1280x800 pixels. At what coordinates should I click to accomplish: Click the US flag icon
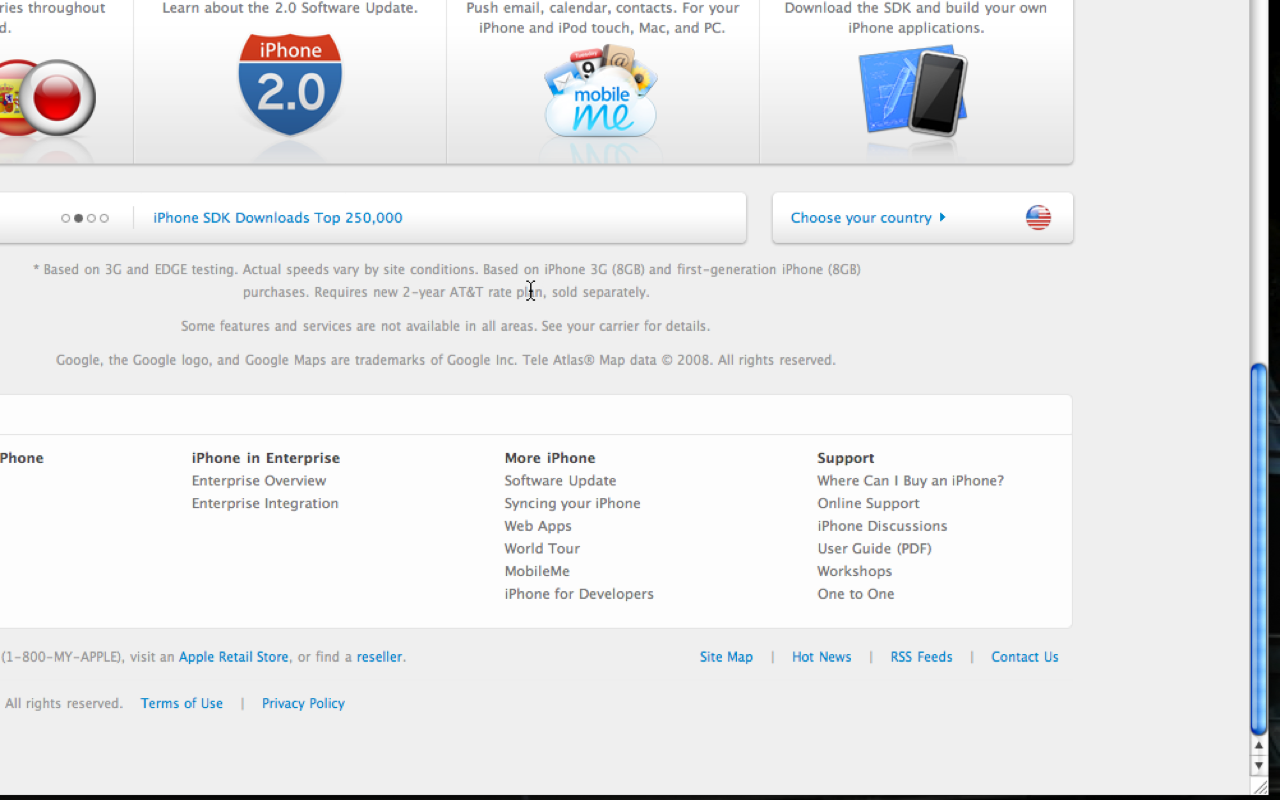pyautogui.click(x=1038, y=218)
